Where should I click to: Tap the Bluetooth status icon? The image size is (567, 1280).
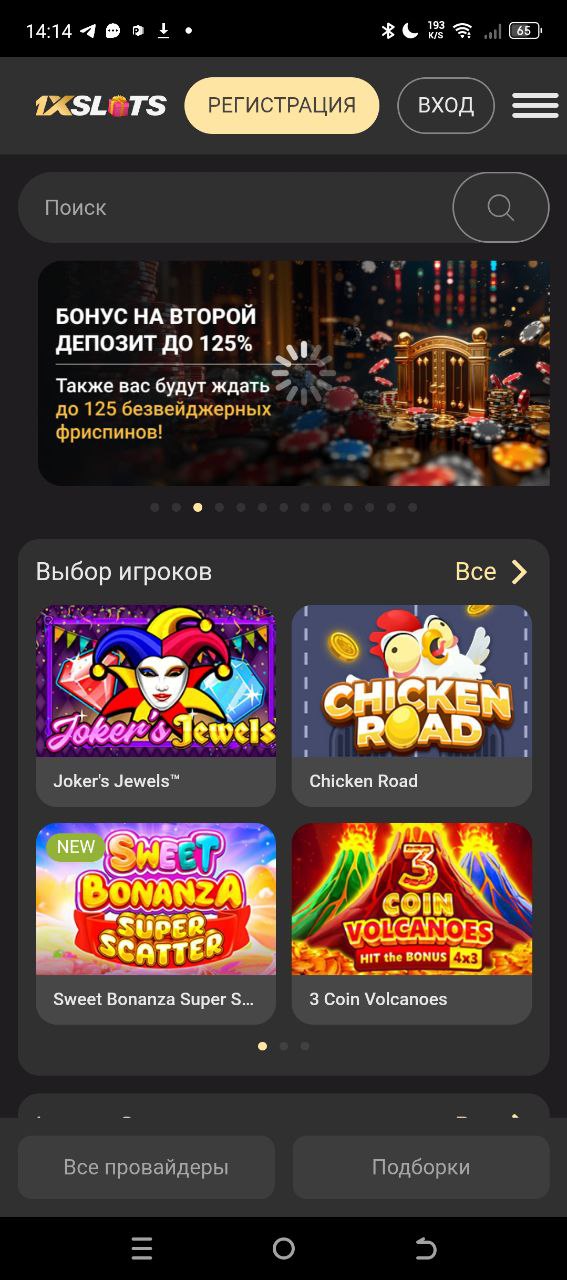[388, 31]
